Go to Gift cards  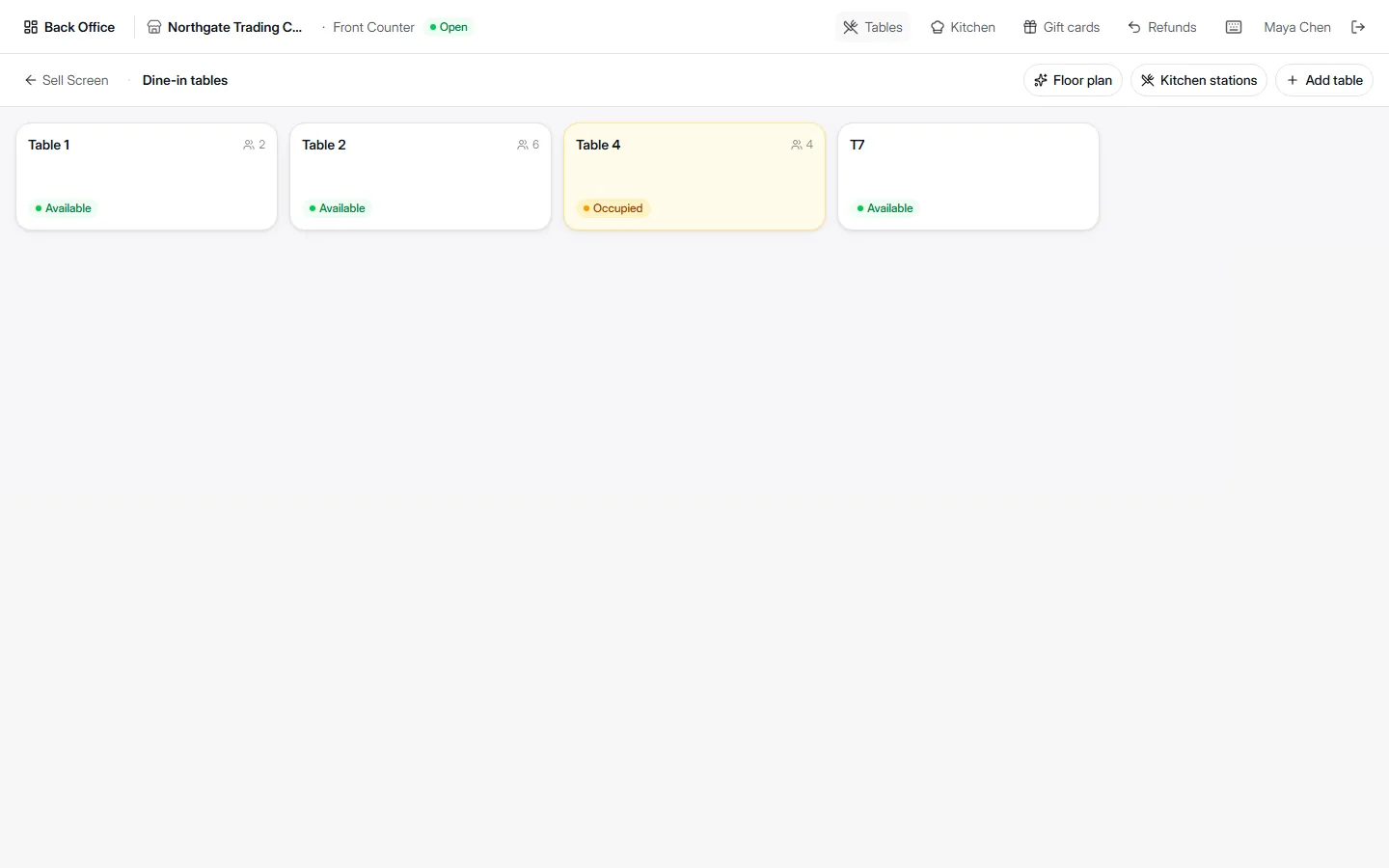click(x=1061, y=27)
